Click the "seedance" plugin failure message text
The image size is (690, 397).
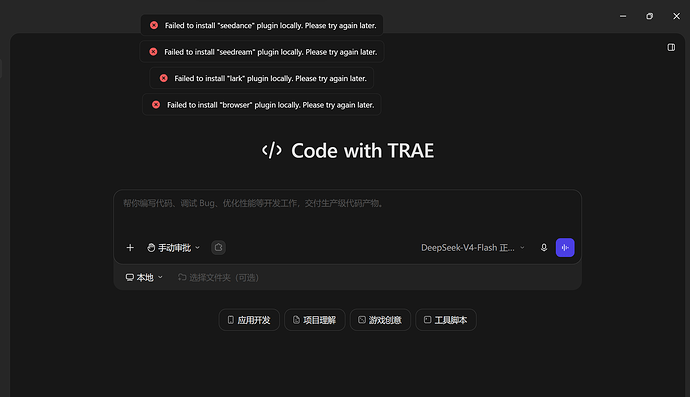pos(271,26)
